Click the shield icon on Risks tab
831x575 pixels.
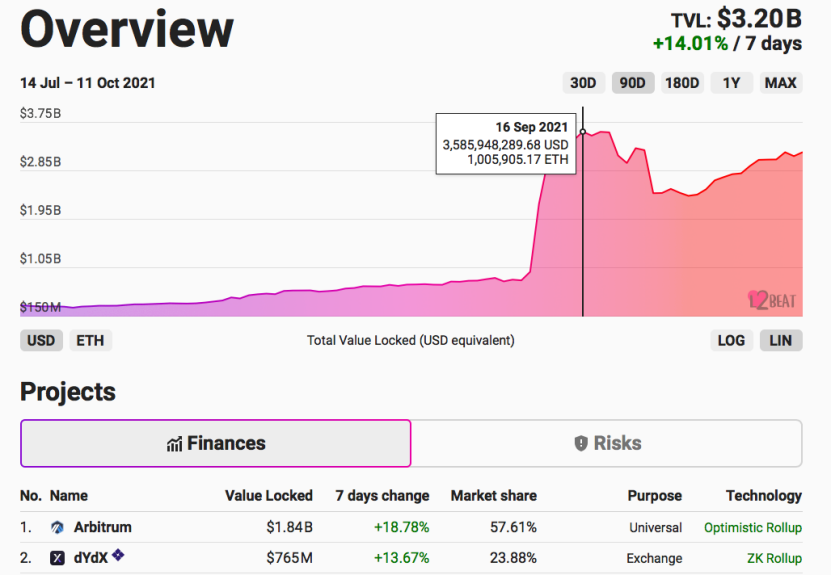pos(581,444)
